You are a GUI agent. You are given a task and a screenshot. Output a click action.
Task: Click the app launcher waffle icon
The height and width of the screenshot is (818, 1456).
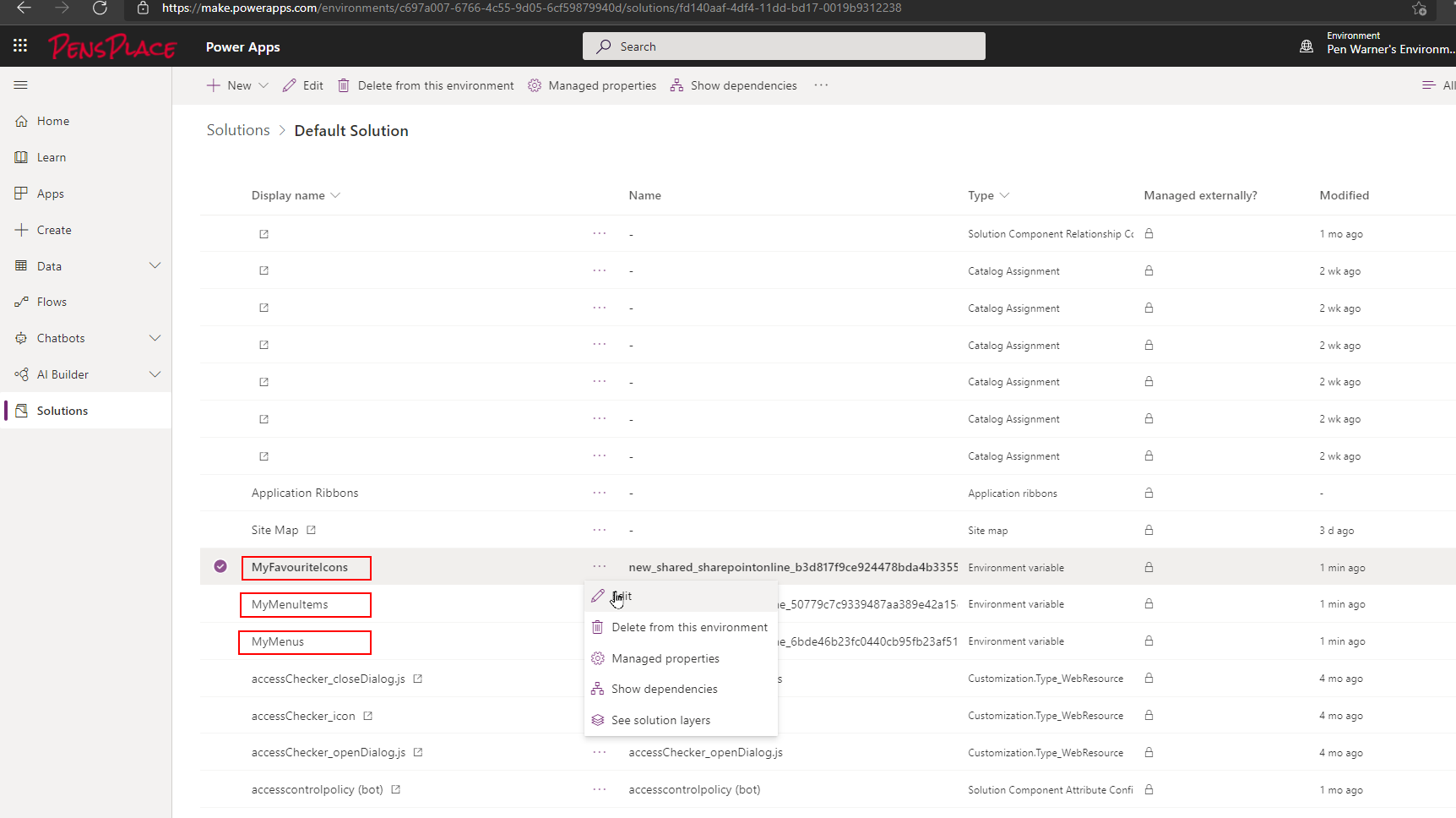[x=20, y=46]
